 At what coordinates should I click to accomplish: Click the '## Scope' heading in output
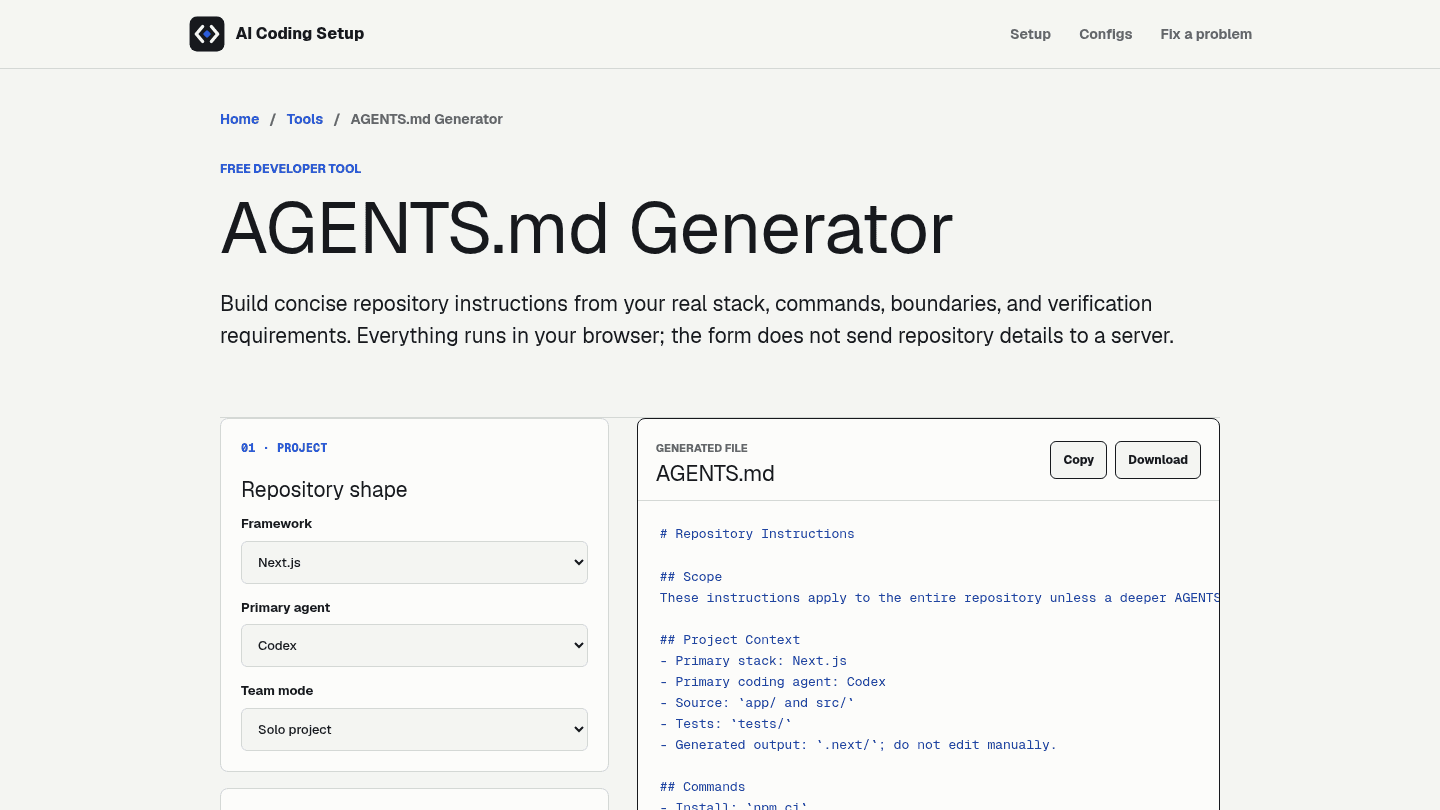(691, 577)
